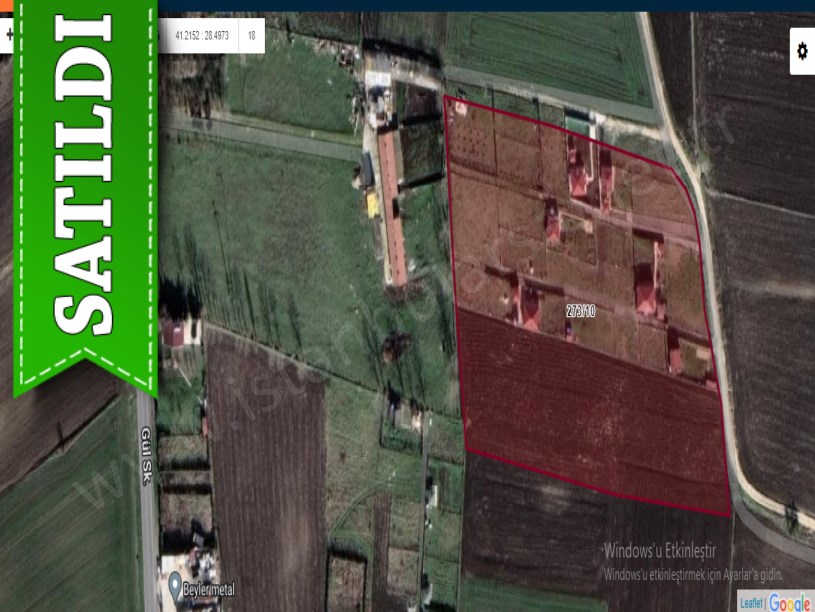Click the long orange-roofed building west of parcel

pos(392,205)
